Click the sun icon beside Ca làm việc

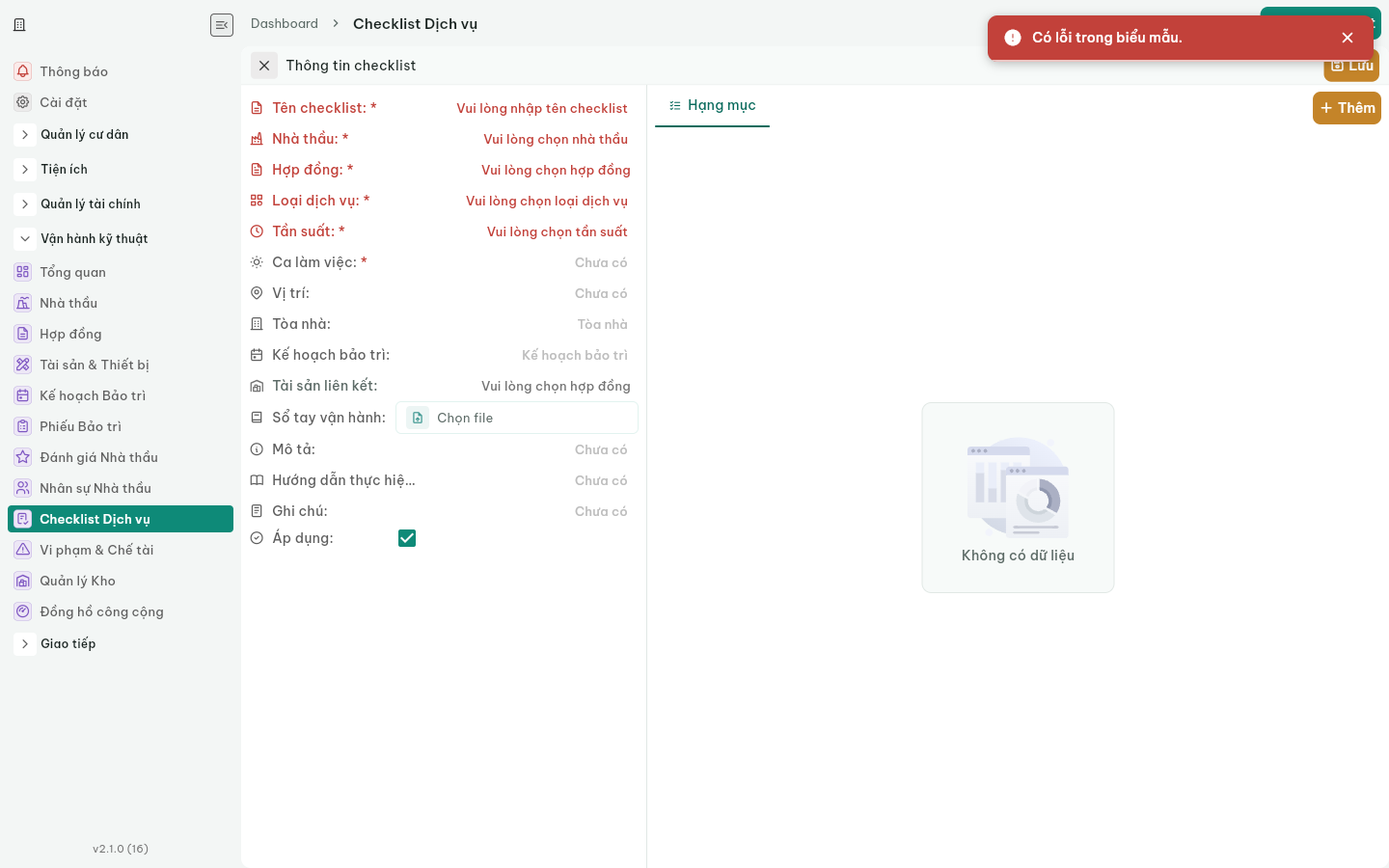tap(257, 262)
